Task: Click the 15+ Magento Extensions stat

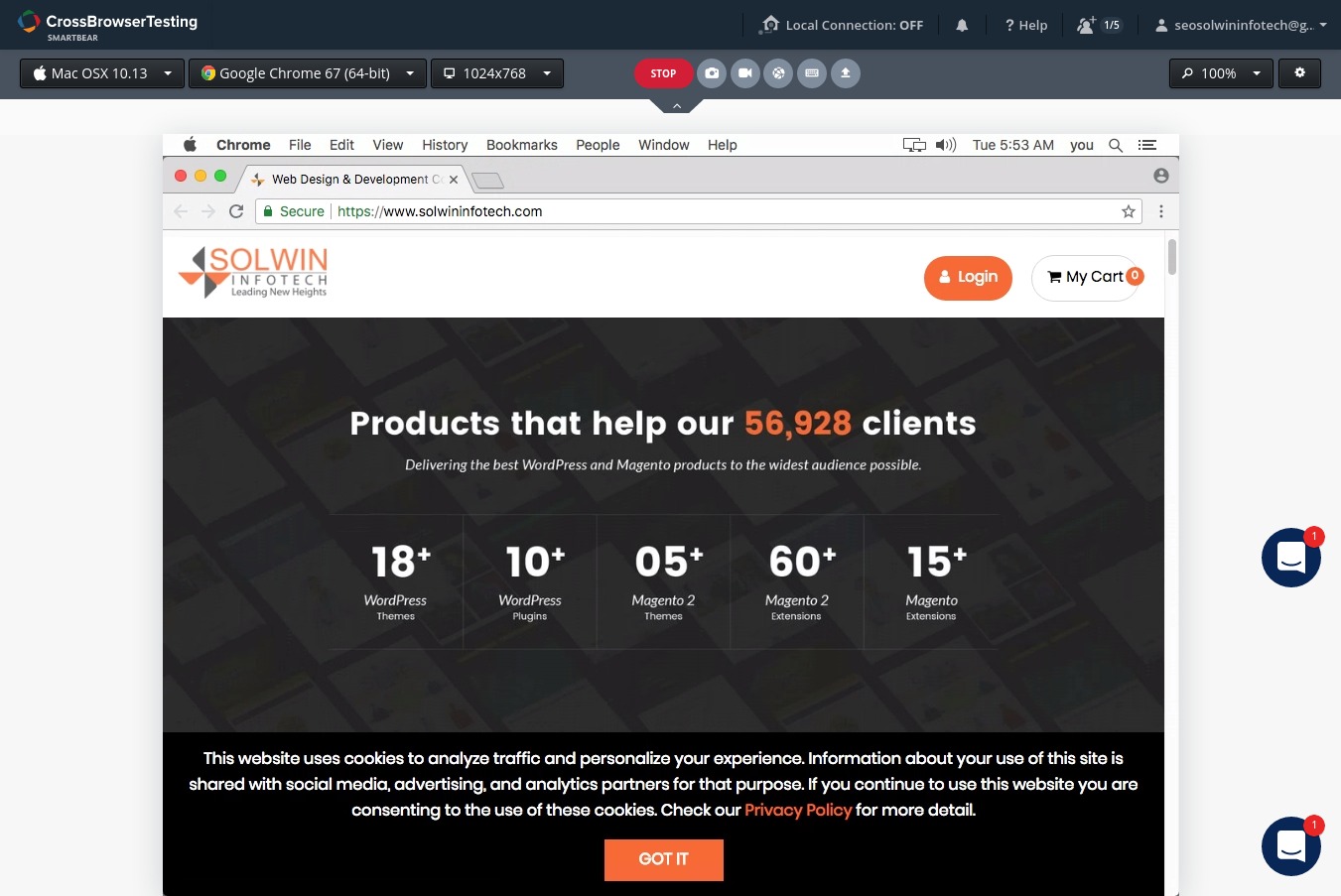Action: pyautogui.click(x=931, y=581)
